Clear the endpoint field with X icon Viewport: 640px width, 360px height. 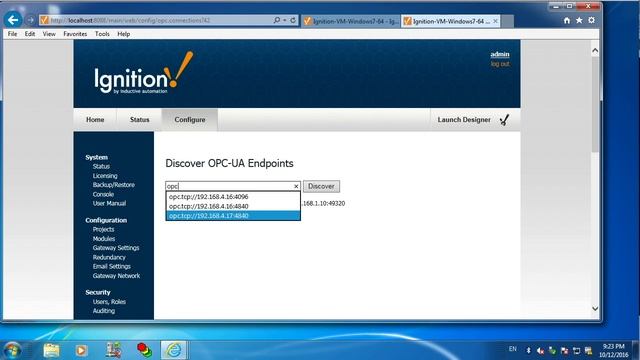pos(296,186)
